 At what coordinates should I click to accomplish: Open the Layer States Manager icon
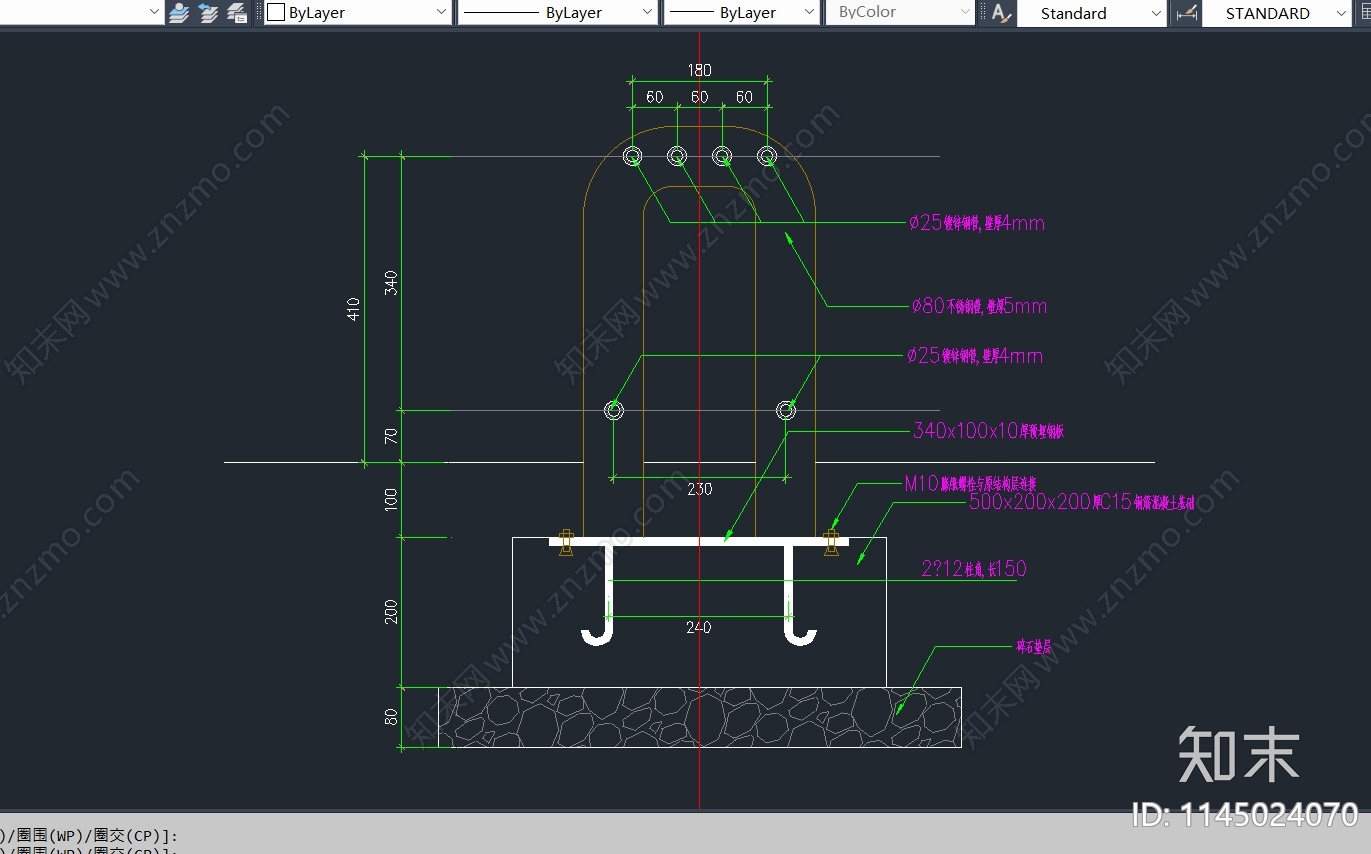(237, 13)
